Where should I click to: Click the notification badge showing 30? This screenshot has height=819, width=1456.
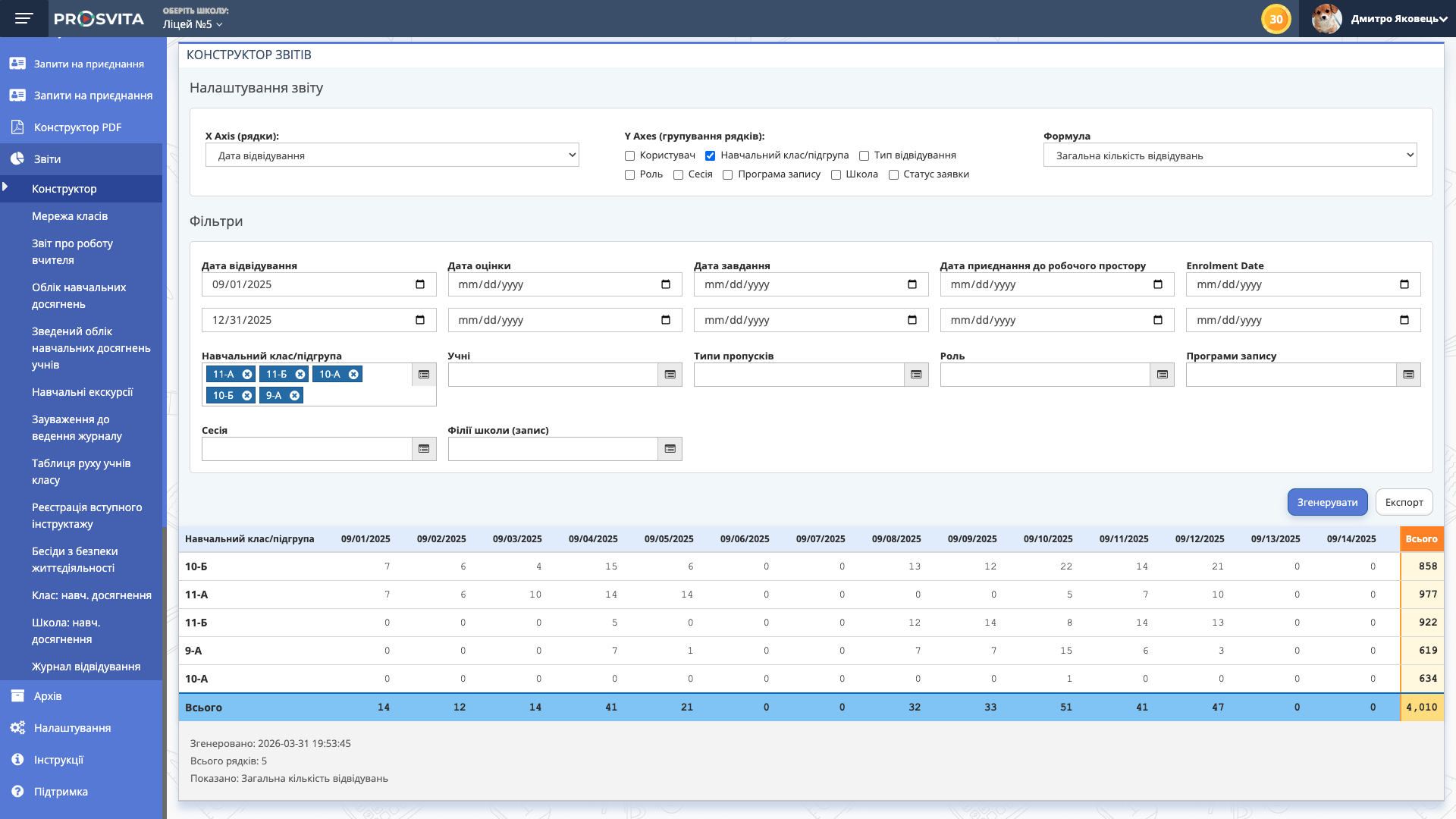[1276, 19]
